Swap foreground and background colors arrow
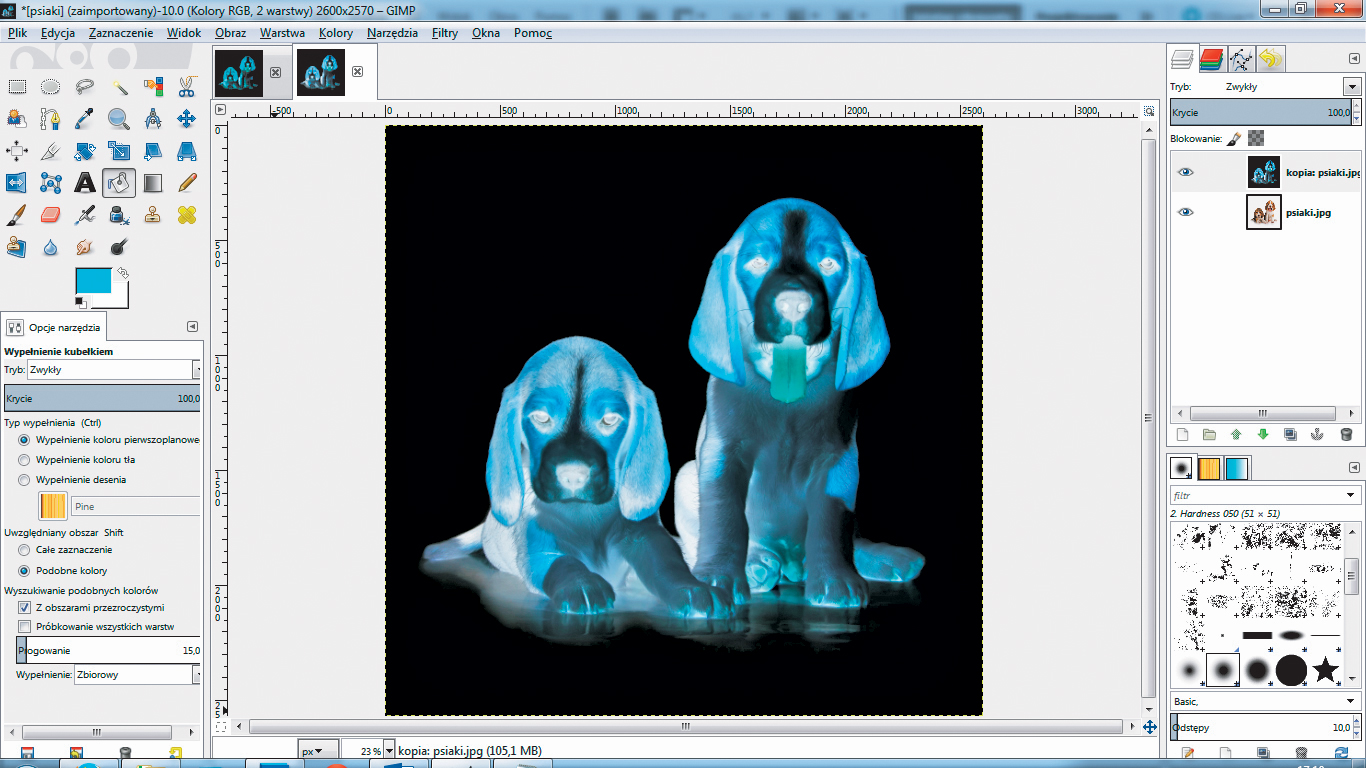Image resolution: width=1366 pixels, height=768 pixels. tap(123, 272)
